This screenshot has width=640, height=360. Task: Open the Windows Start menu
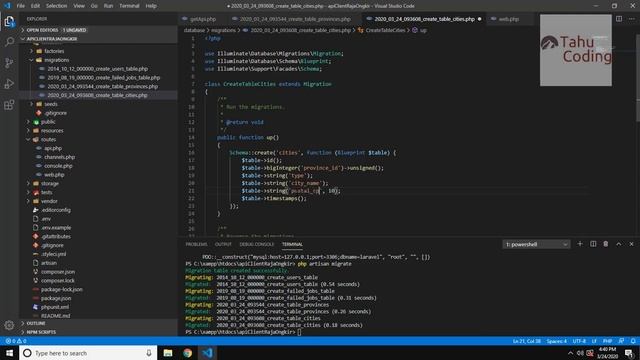pyautogui.click(x=9, y=353)
